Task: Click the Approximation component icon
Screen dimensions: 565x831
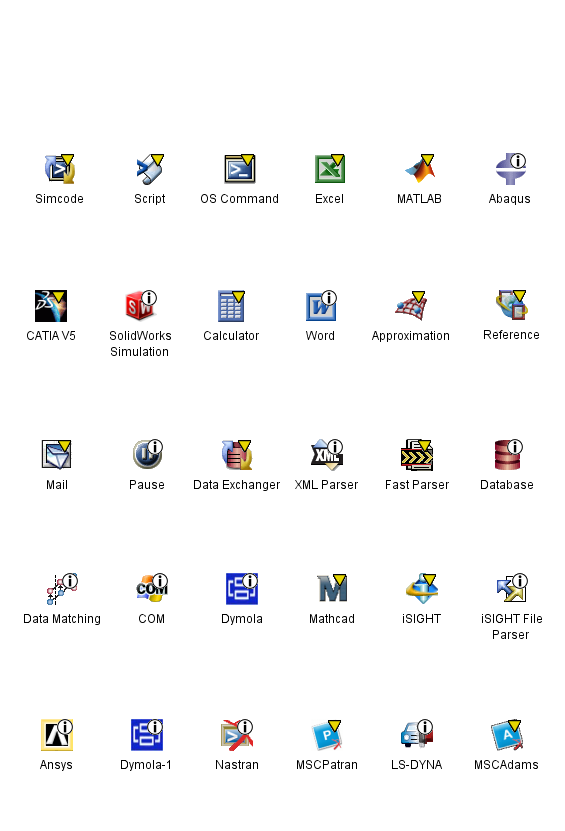Action: click(x=411, y=306)
